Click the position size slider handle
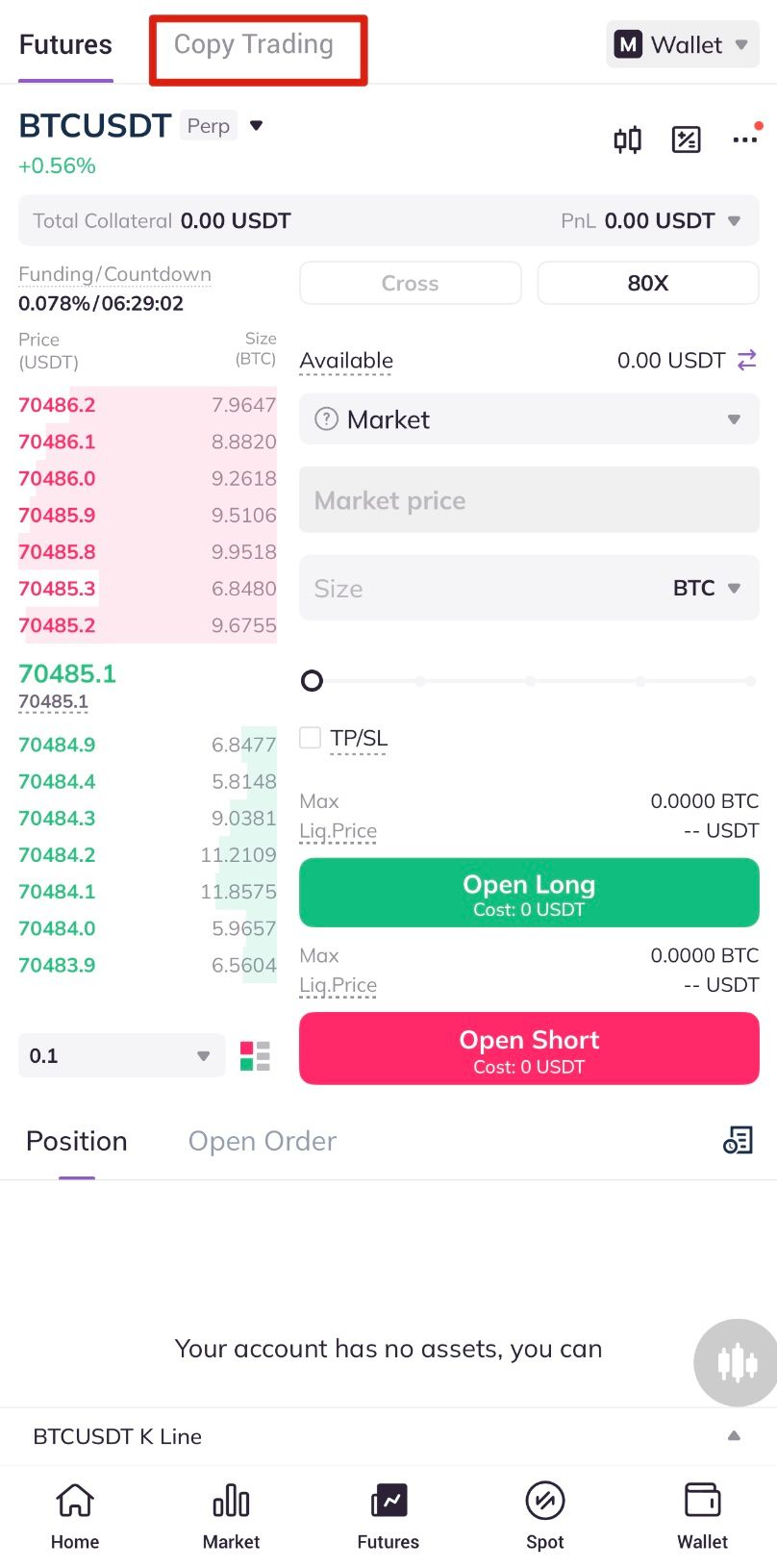This screenshot has width=777, height=1568. click(x=312, y=681)
